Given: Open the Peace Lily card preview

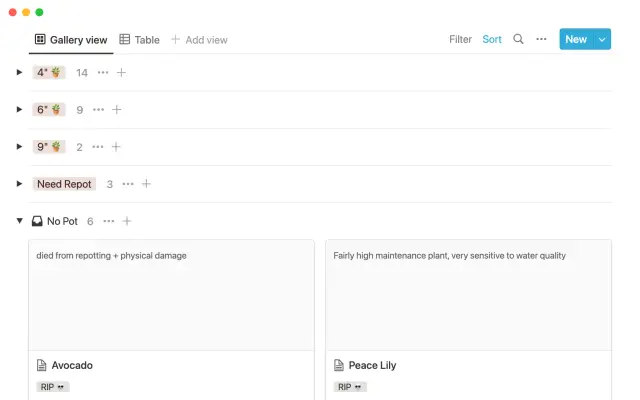Looking at the screenshot, I should [469, 295].
